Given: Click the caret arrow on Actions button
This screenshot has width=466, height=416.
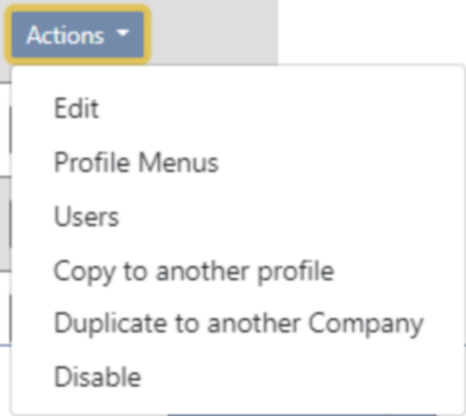Looking at the screenshot, I should pos(123,33).
